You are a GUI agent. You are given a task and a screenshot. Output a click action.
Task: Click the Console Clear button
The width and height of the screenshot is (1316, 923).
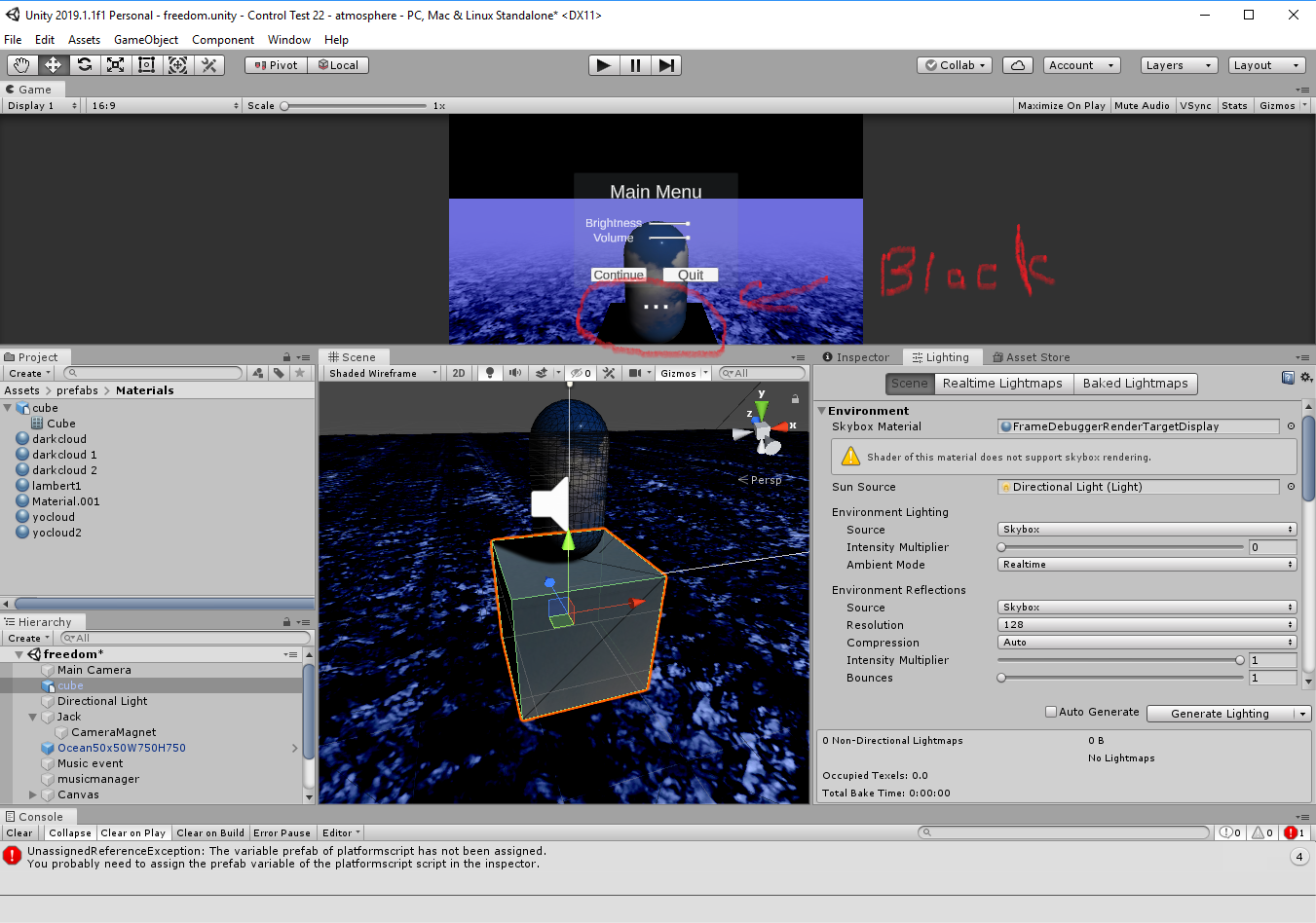pos(19,832)
